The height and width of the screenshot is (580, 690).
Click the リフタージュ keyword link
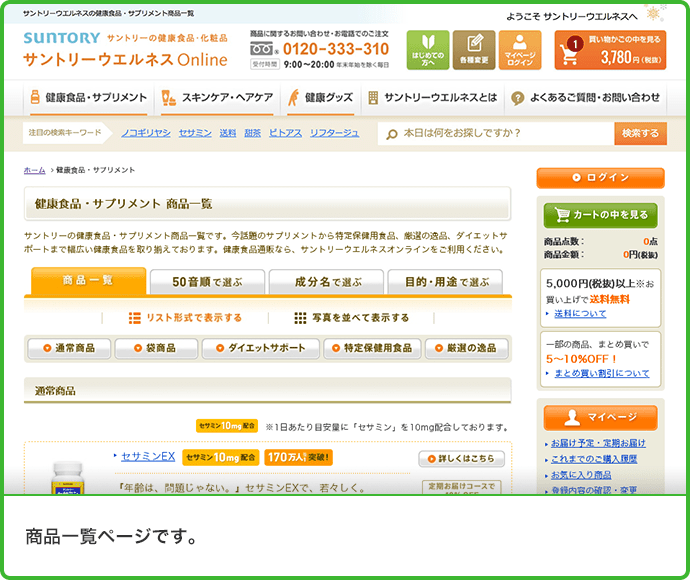(x=334, y=133)
